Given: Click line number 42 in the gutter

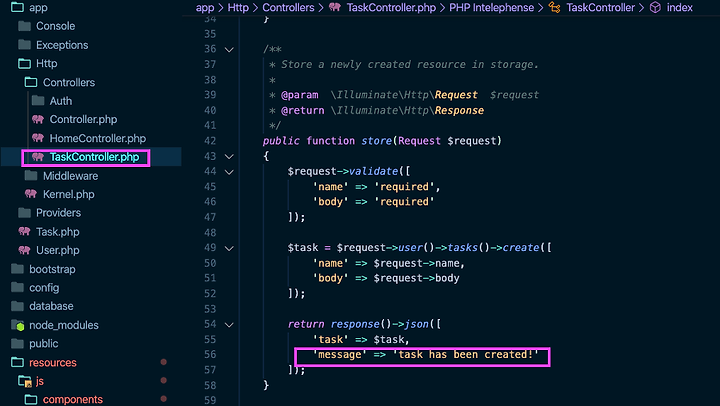Looking at the screenshot, I should pyautogui.click(x=210, y=141).
